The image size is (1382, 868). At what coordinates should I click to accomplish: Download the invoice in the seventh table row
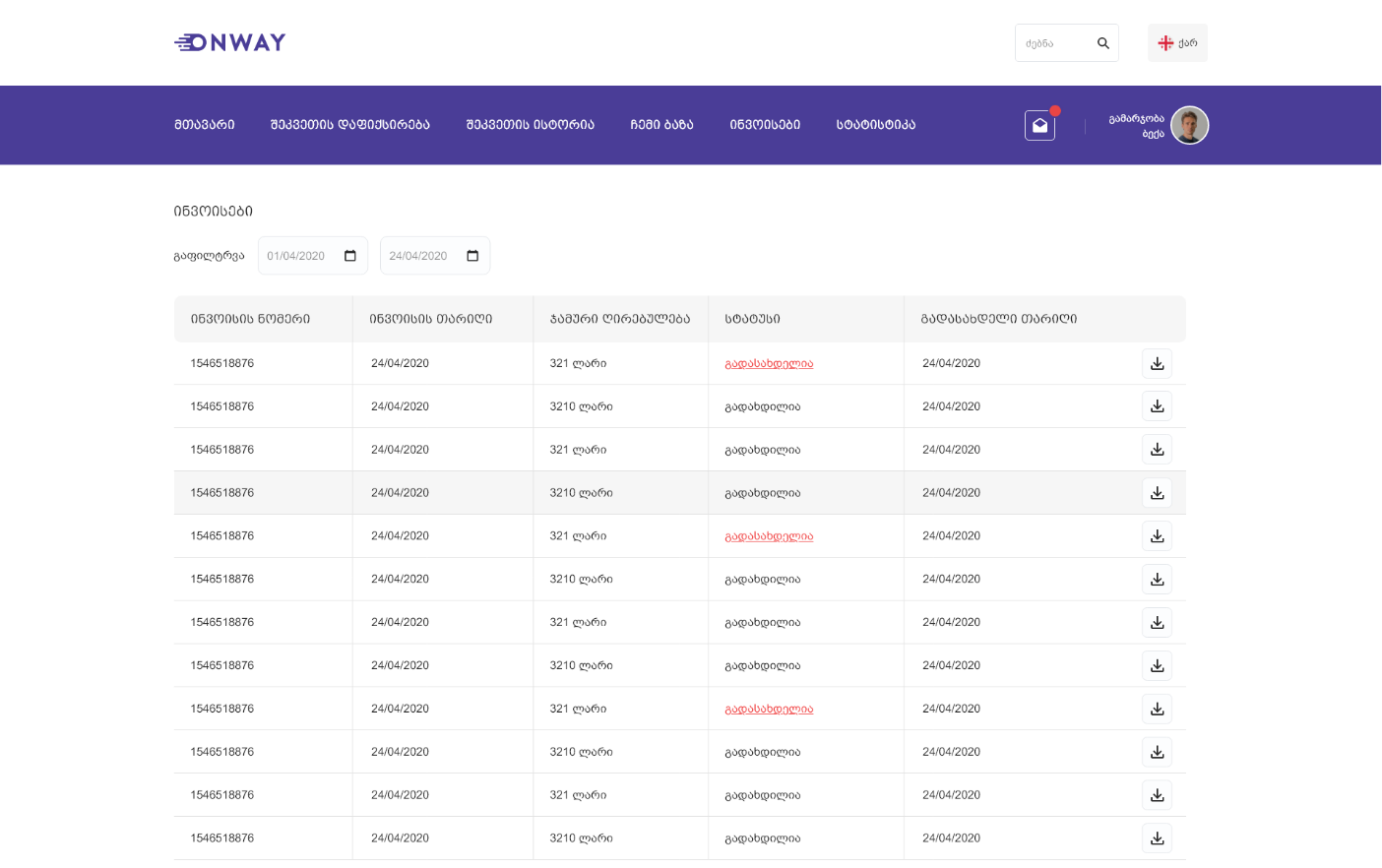coord(1157,623)
